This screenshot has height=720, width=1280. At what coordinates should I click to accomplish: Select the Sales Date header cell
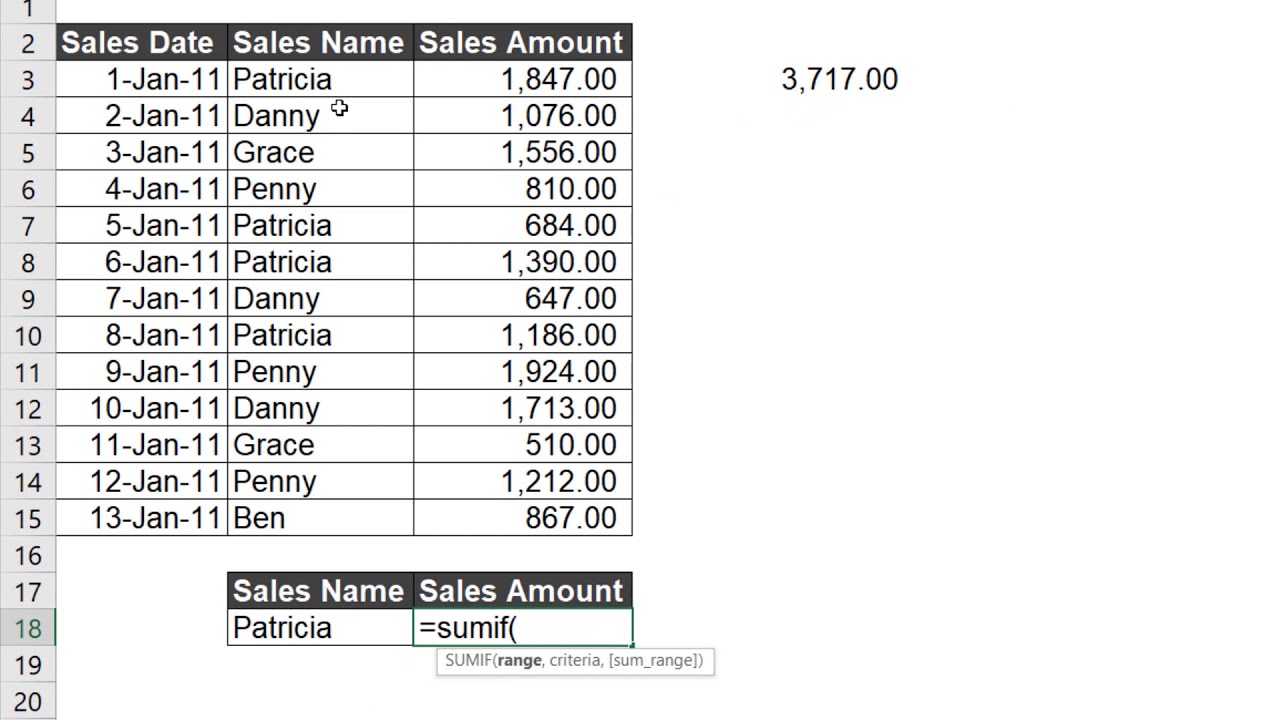click(x=141, y=43)
